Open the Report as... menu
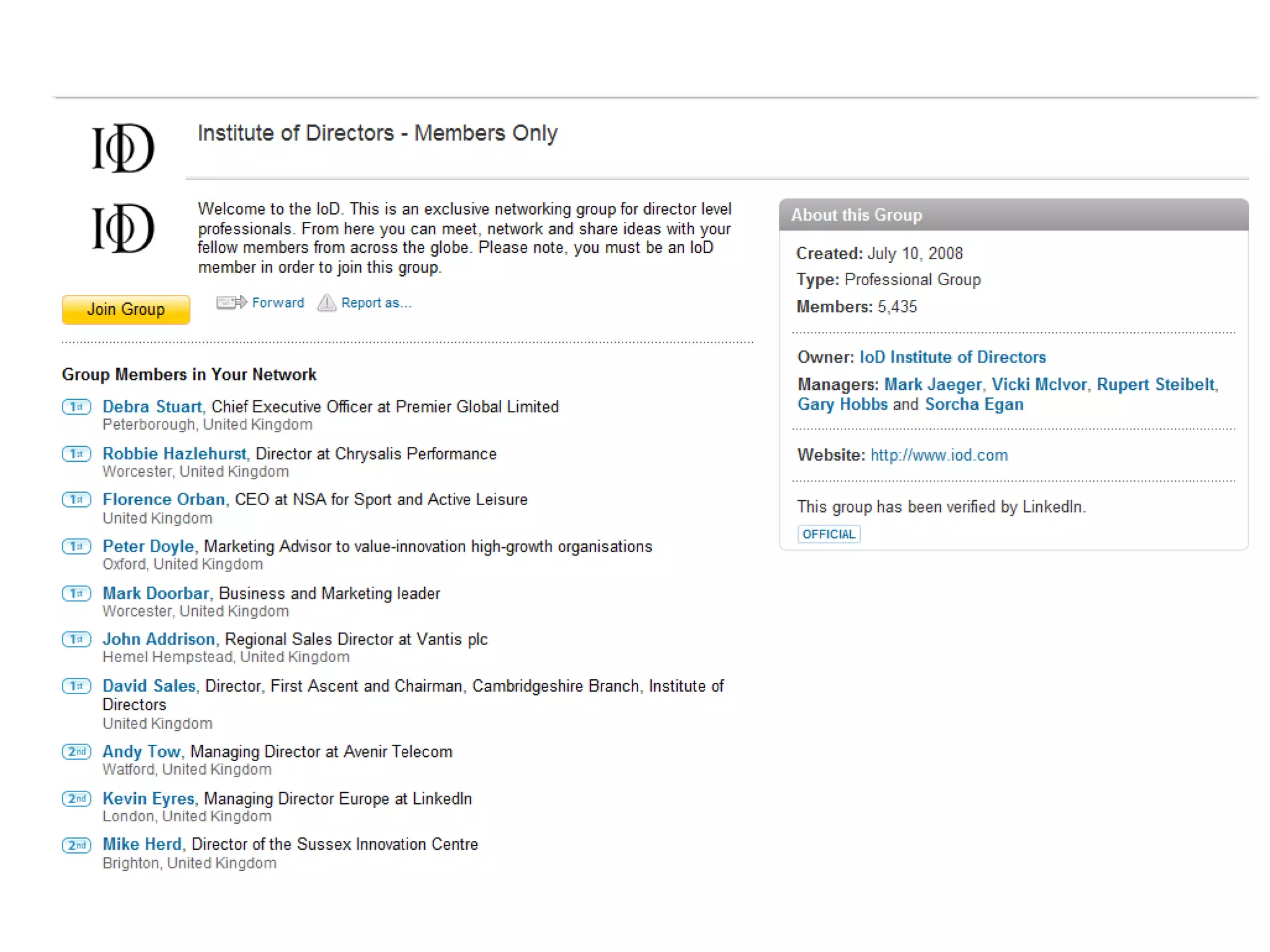Image resolution: width=1270 pixels, height=952 pixels. (376, 302)
